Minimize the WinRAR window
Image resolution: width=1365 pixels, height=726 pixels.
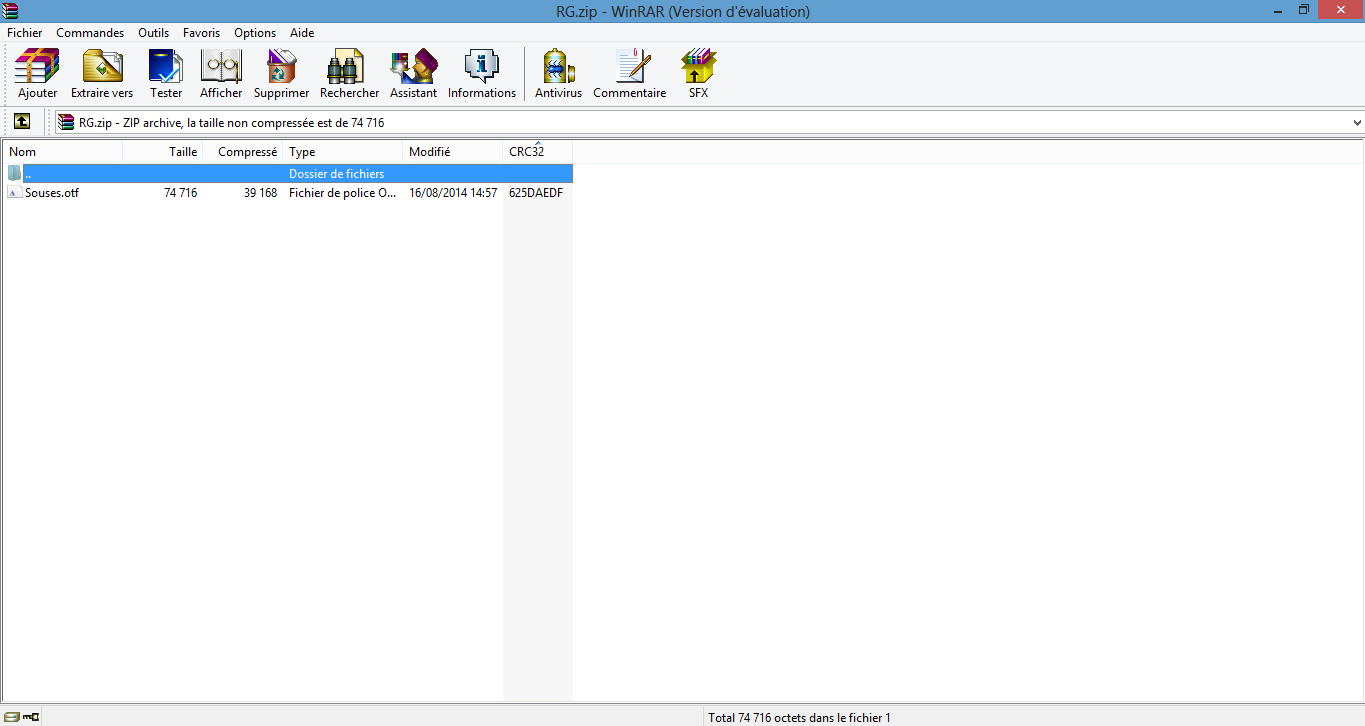click(x=1280, y=10)
